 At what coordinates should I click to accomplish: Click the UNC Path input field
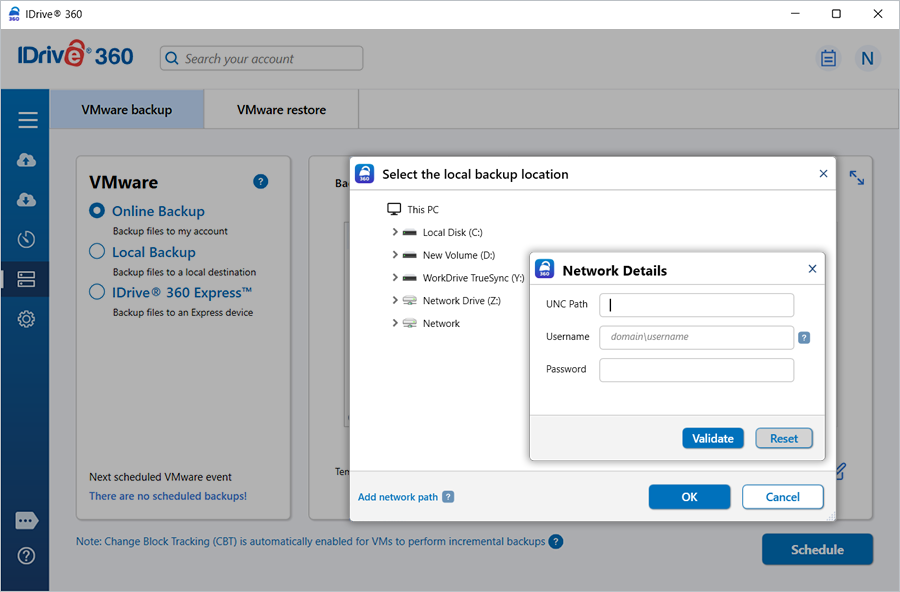pos(696,305)
